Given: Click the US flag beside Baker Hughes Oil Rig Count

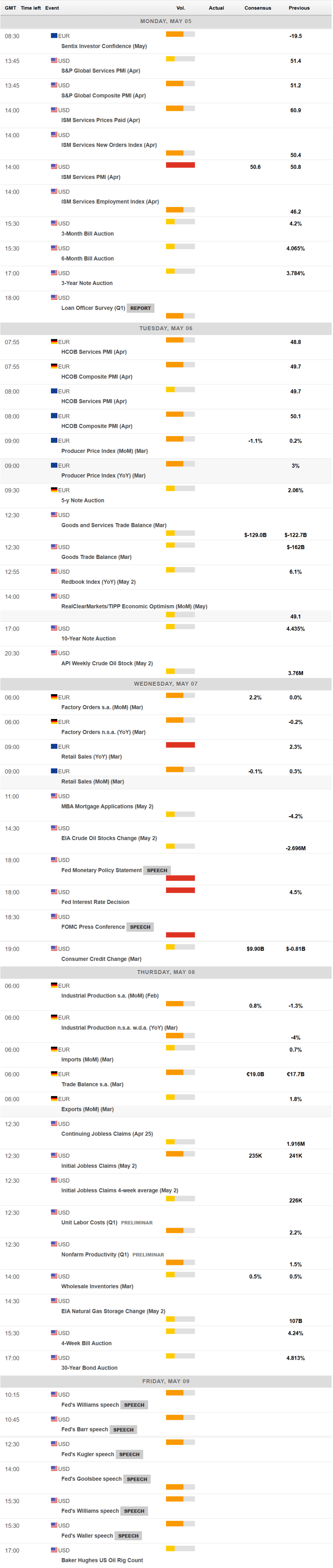Looking at the screenshot, I should pyautogui.click(x=53, y=1550).
